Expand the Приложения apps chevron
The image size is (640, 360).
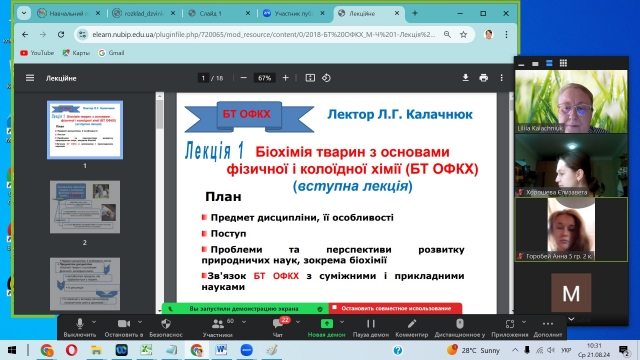(524, 322)
